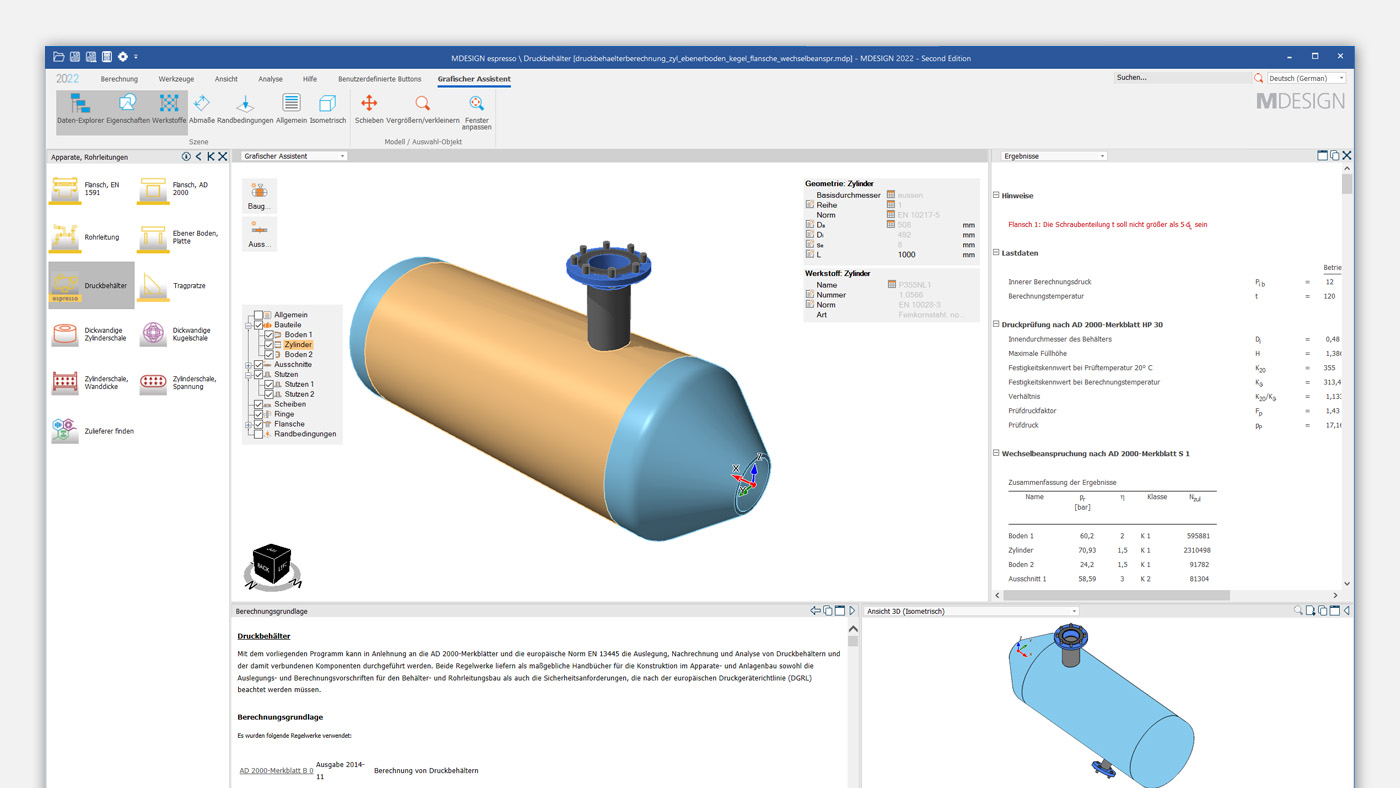Expand the Ausschnitte tree node
The width and height of the screenshot is (1400, 788).
249,365
